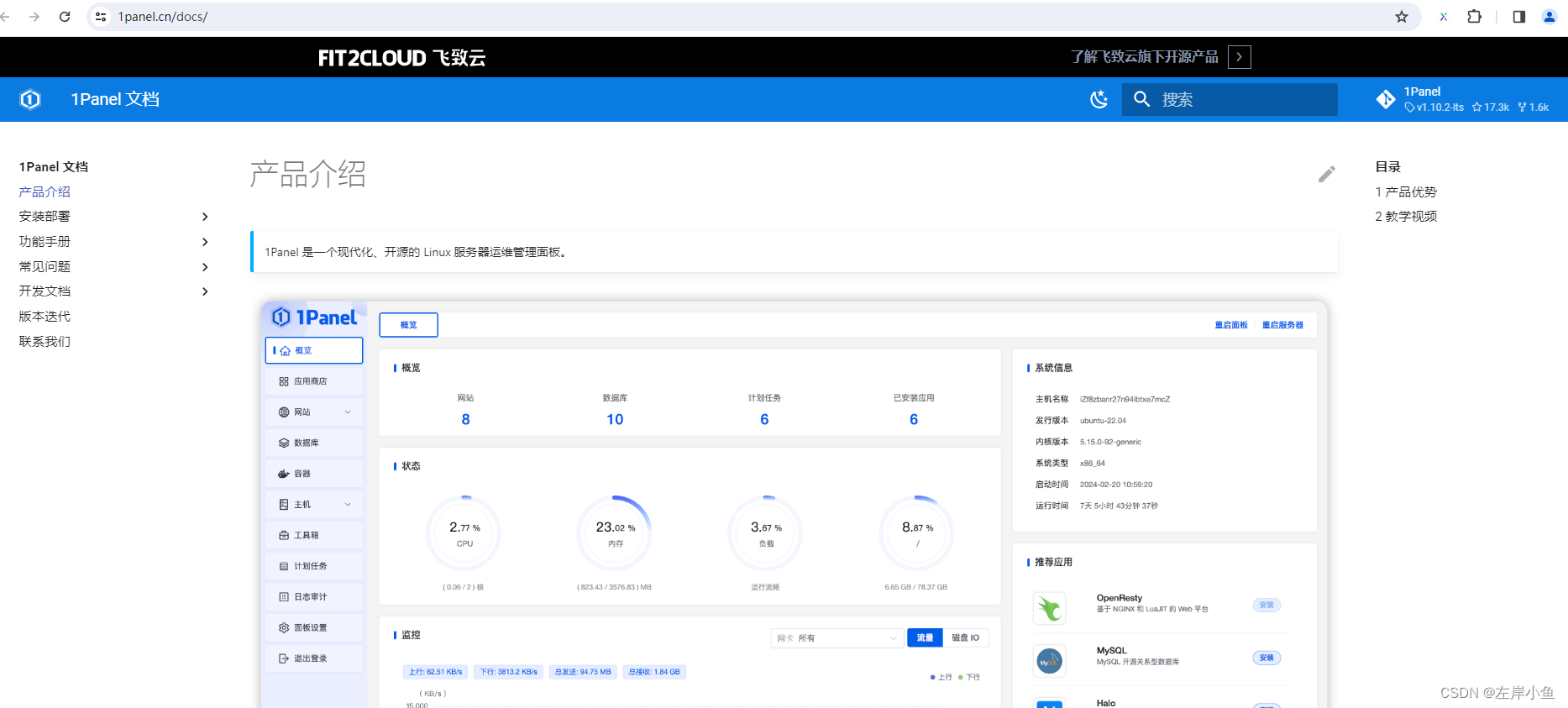Click the OpenResty app icon
This screenshot has height=708, width=1568.
click(x=1049, y=608)
